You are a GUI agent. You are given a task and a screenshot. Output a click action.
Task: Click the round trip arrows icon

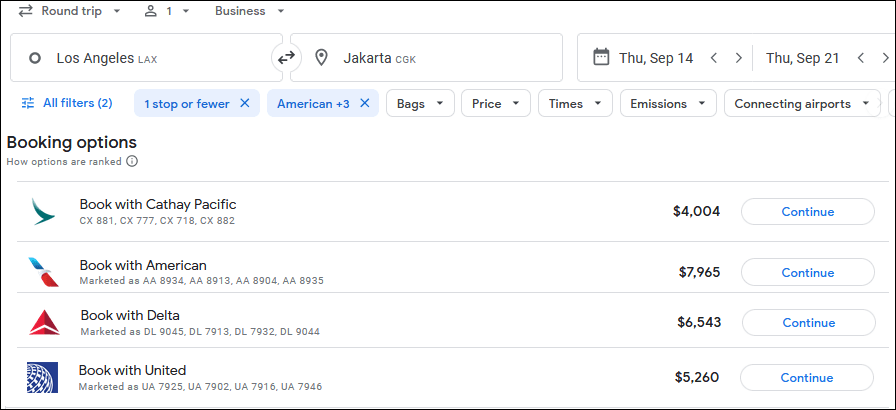point(25,11)
